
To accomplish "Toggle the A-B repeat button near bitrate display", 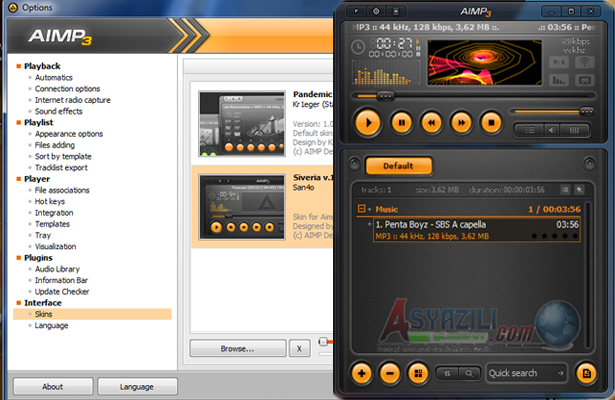I will (559, 62).
